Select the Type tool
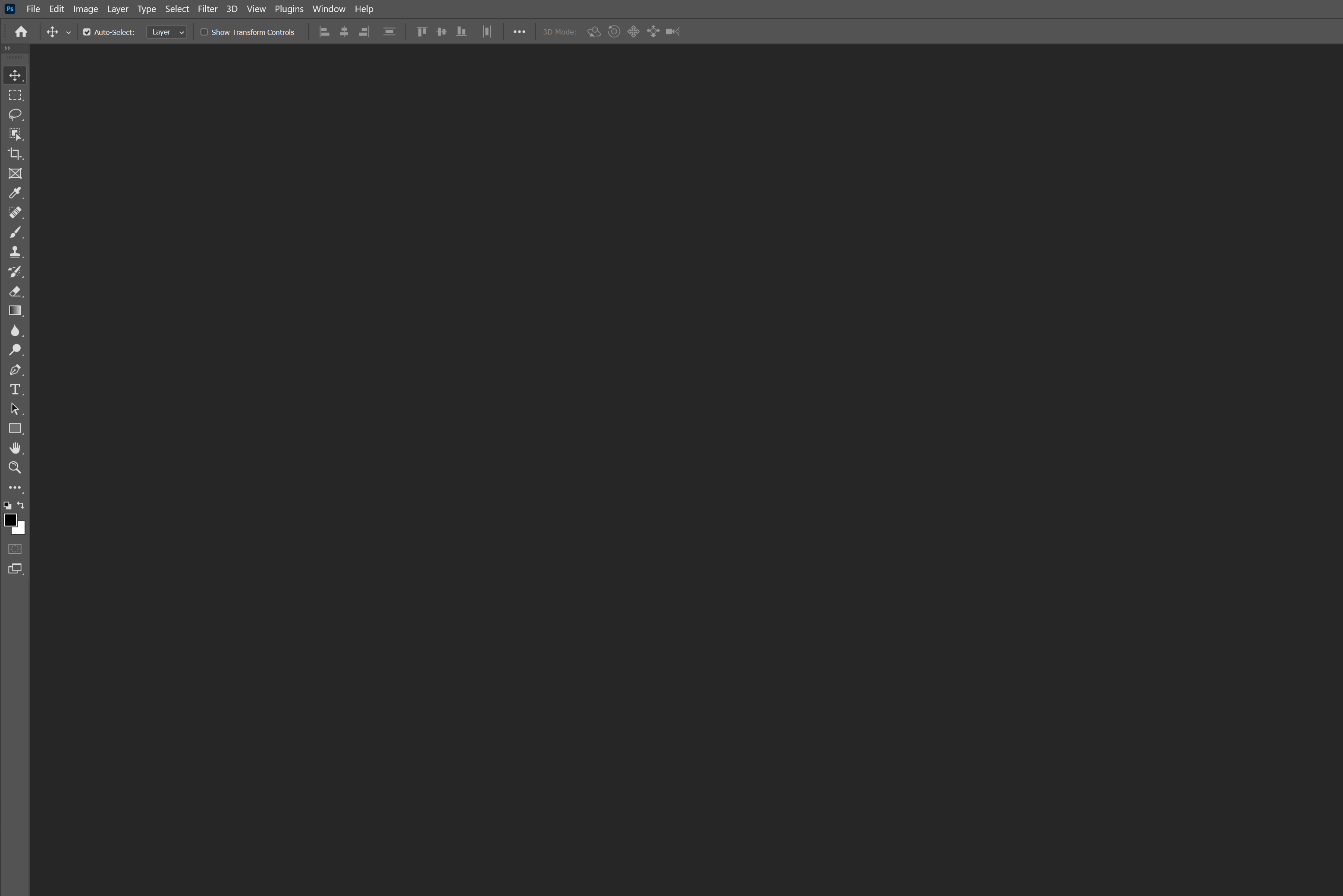1343x896 pixels. pyautogui.click(x=15, y=389)
